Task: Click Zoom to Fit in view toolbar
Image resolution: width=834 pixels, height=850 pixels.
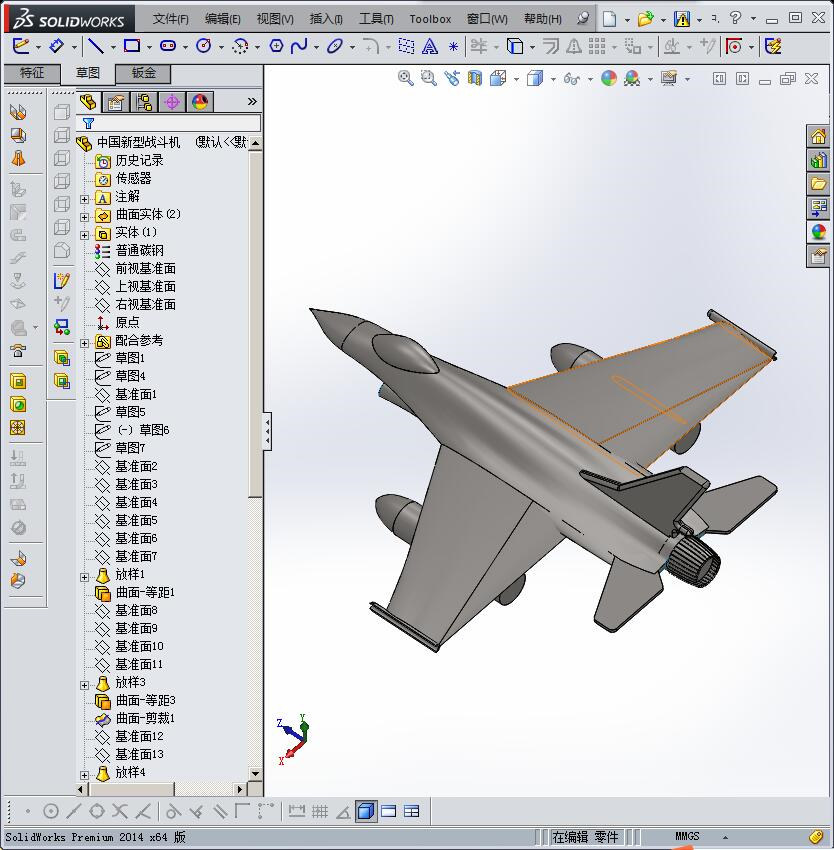Action: pos(406,79)
